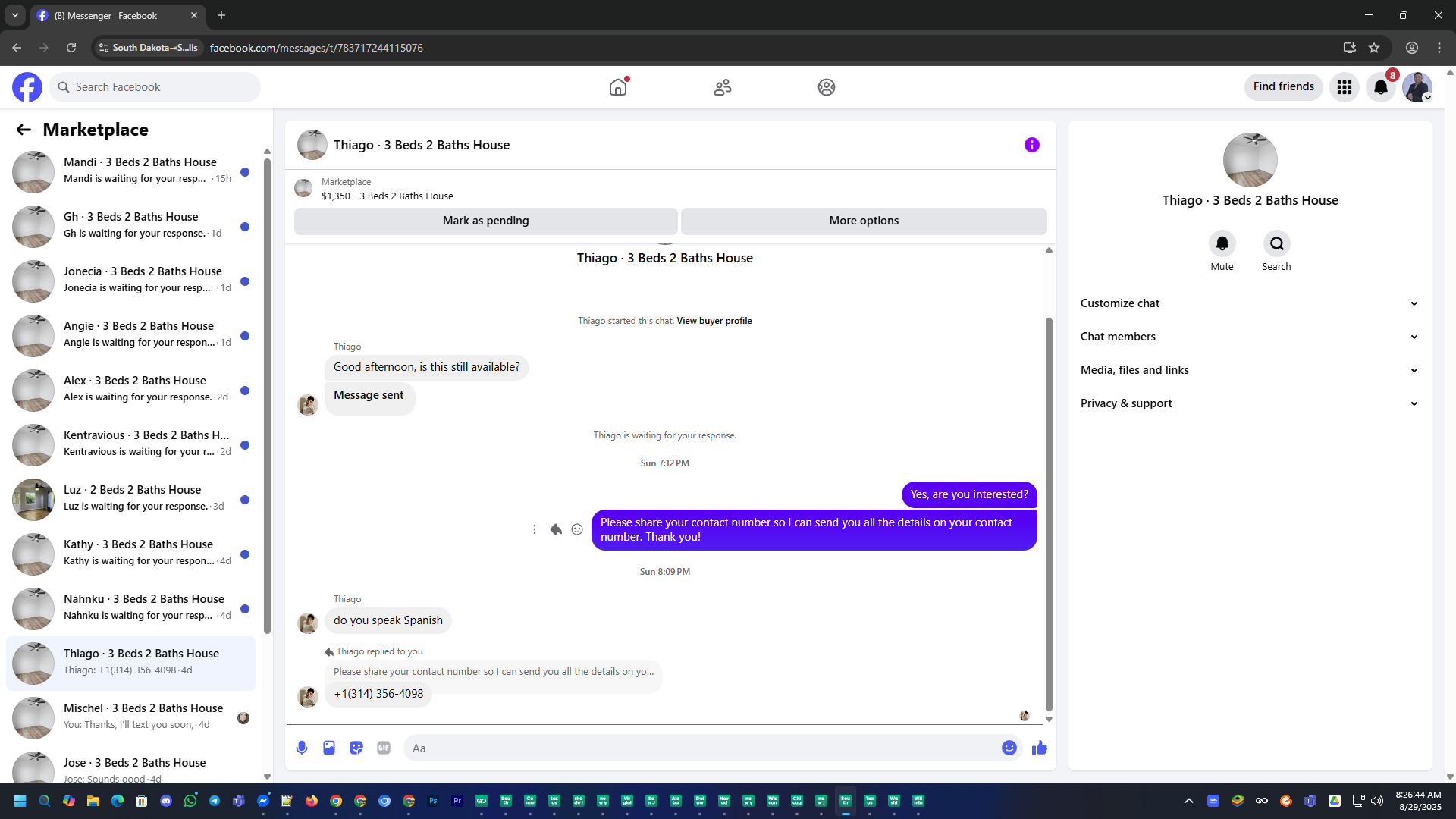Open the View buyer profile link
This screenshot has height=819, width=1456.
[714, 321]
